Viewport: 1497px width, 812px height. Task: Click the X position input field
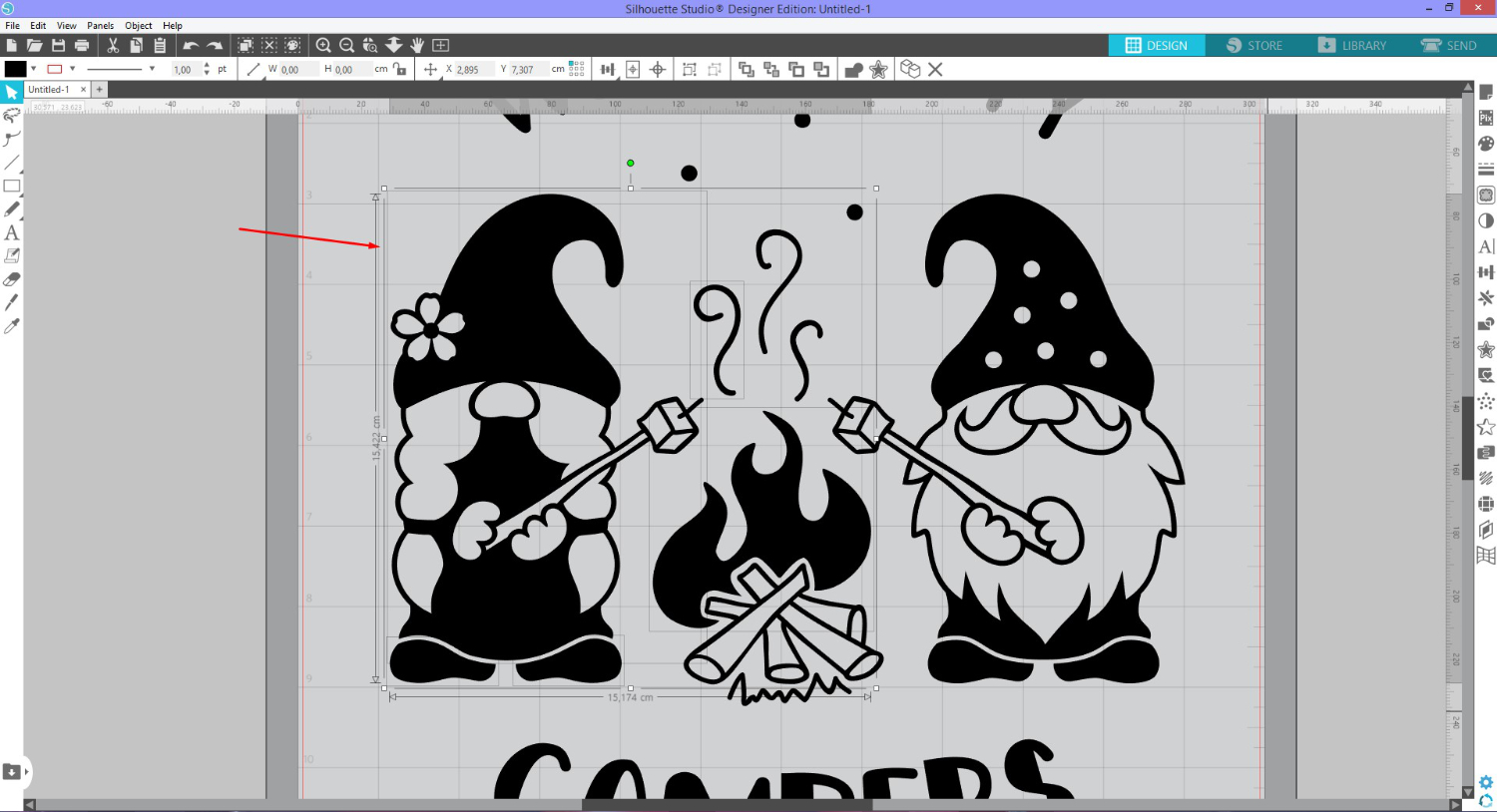[x=474, y=69]
